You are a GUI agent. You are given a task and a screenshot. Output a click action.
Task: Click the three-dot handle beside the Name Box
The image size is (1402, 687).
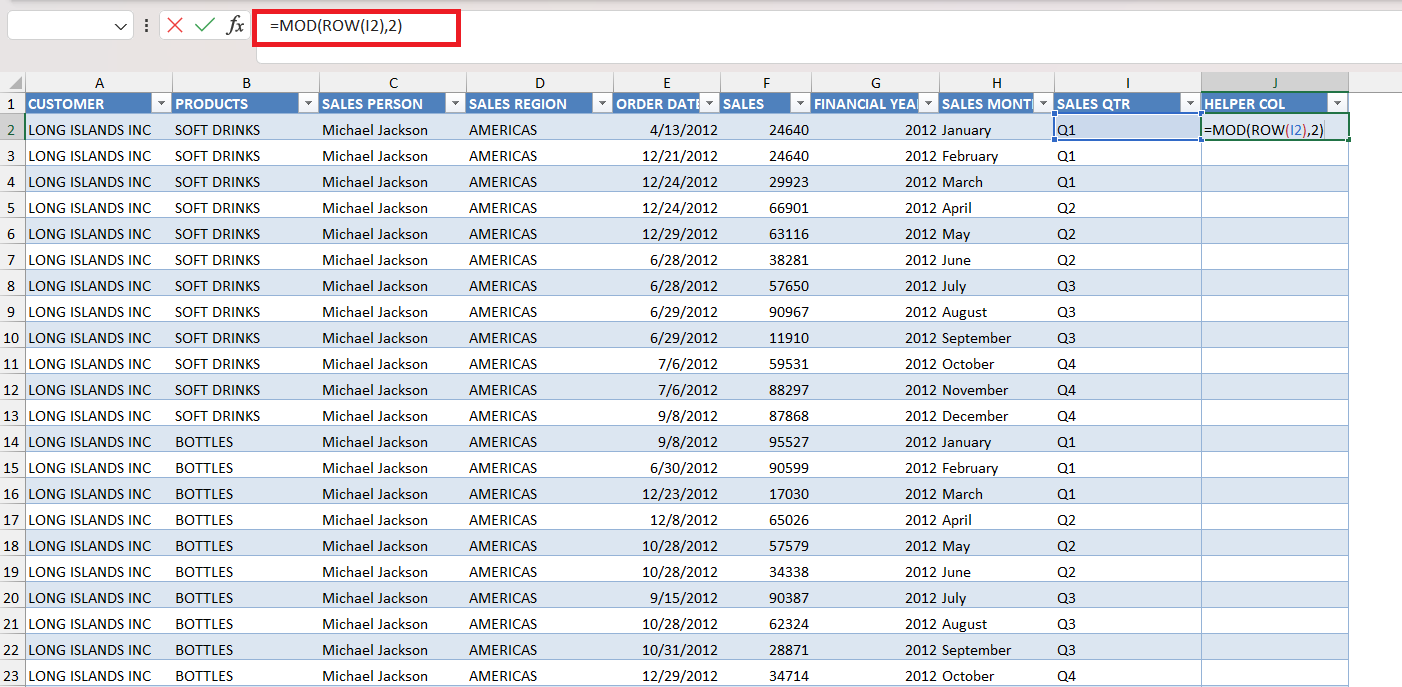tap(147, 26)
